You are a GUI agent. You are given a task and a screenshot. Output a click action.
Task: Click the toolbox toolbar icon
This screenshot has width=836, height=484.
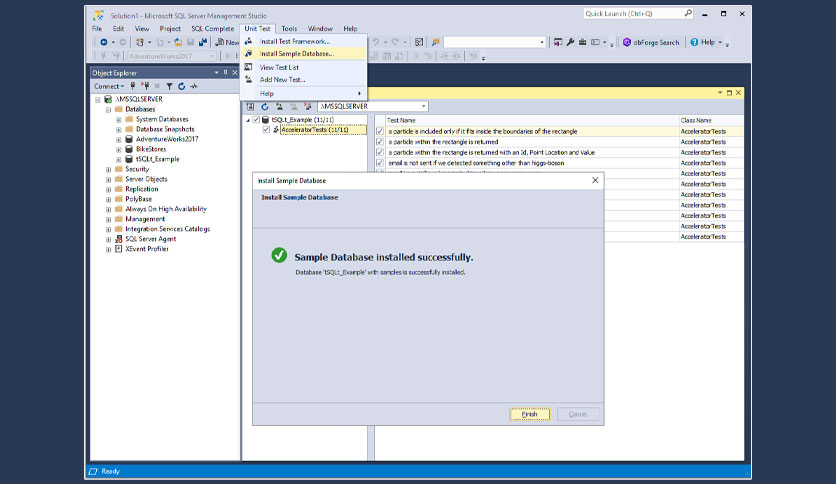pyautogui.click(x=582, y=42)
